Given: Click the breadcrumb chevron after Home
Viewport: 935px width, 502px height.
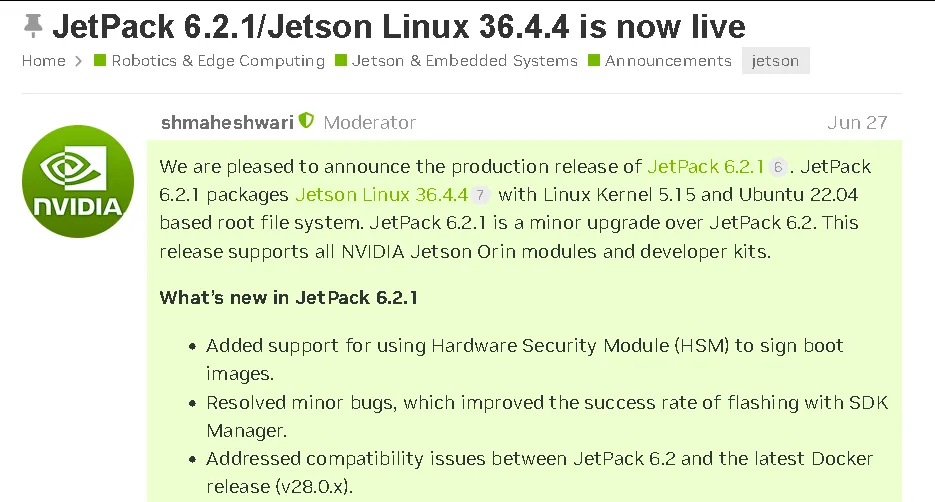Looking at the screenshot, I should point(78,61).
